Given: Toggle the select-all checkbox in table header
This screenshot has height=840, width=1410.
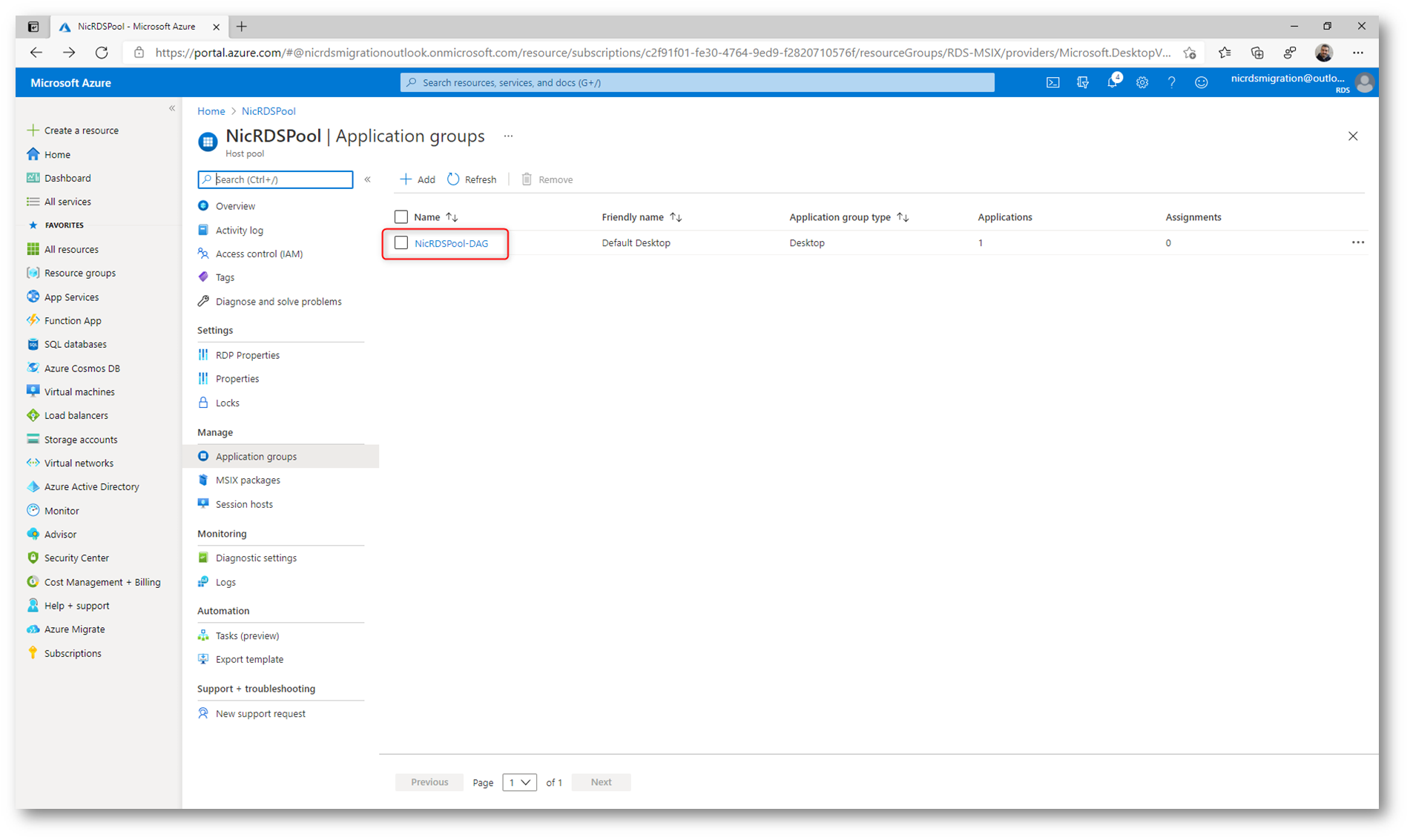Looking at the screenshot, I should click(401, 217).
